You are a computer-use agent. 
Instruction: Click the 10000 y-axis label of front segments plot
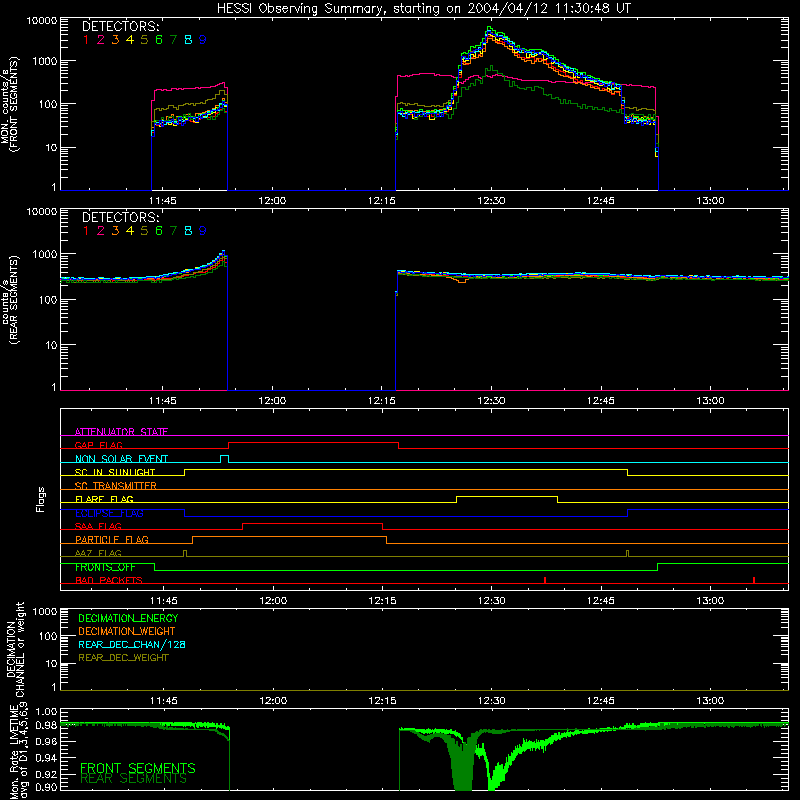point(41,20)
